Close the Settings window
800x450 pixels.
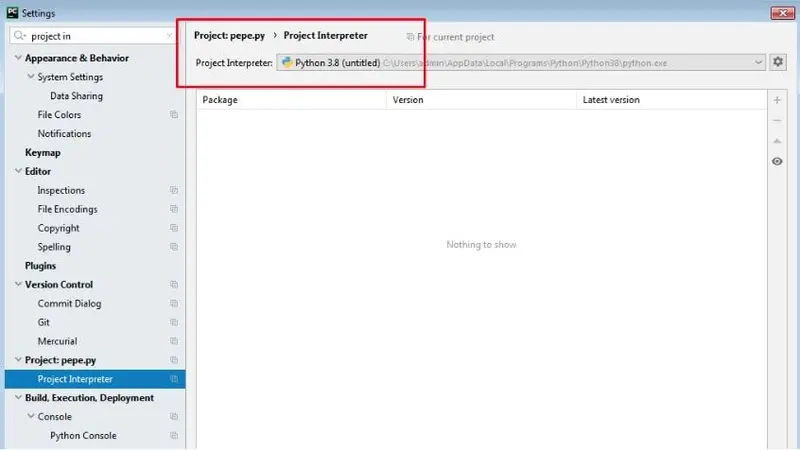pos(782,13)
